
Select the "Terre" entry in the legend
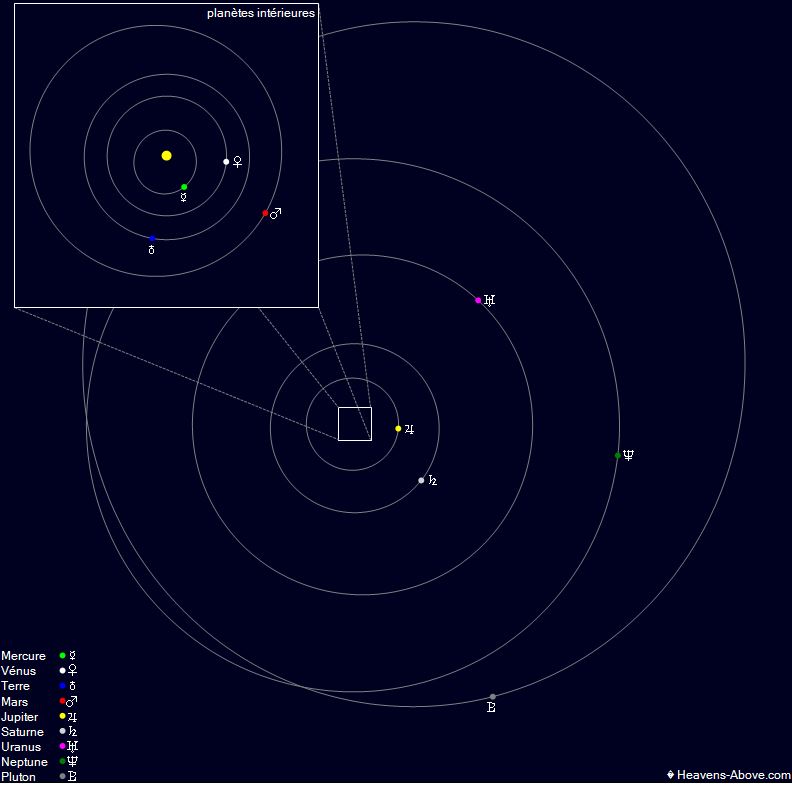(x=16, y=686)
